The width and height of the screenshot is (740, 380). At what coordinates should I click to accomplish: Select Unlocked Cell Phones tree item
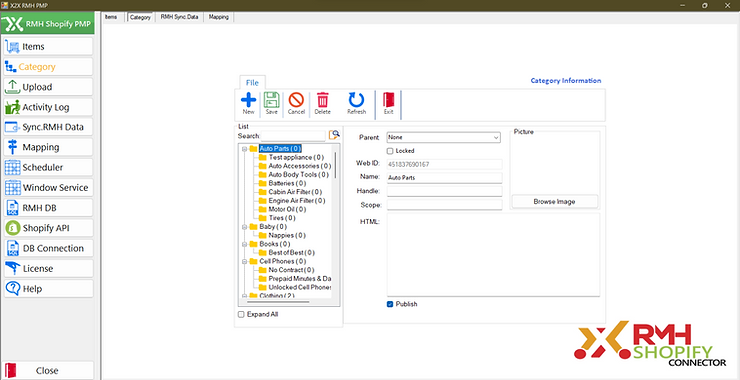pos(300,287)
